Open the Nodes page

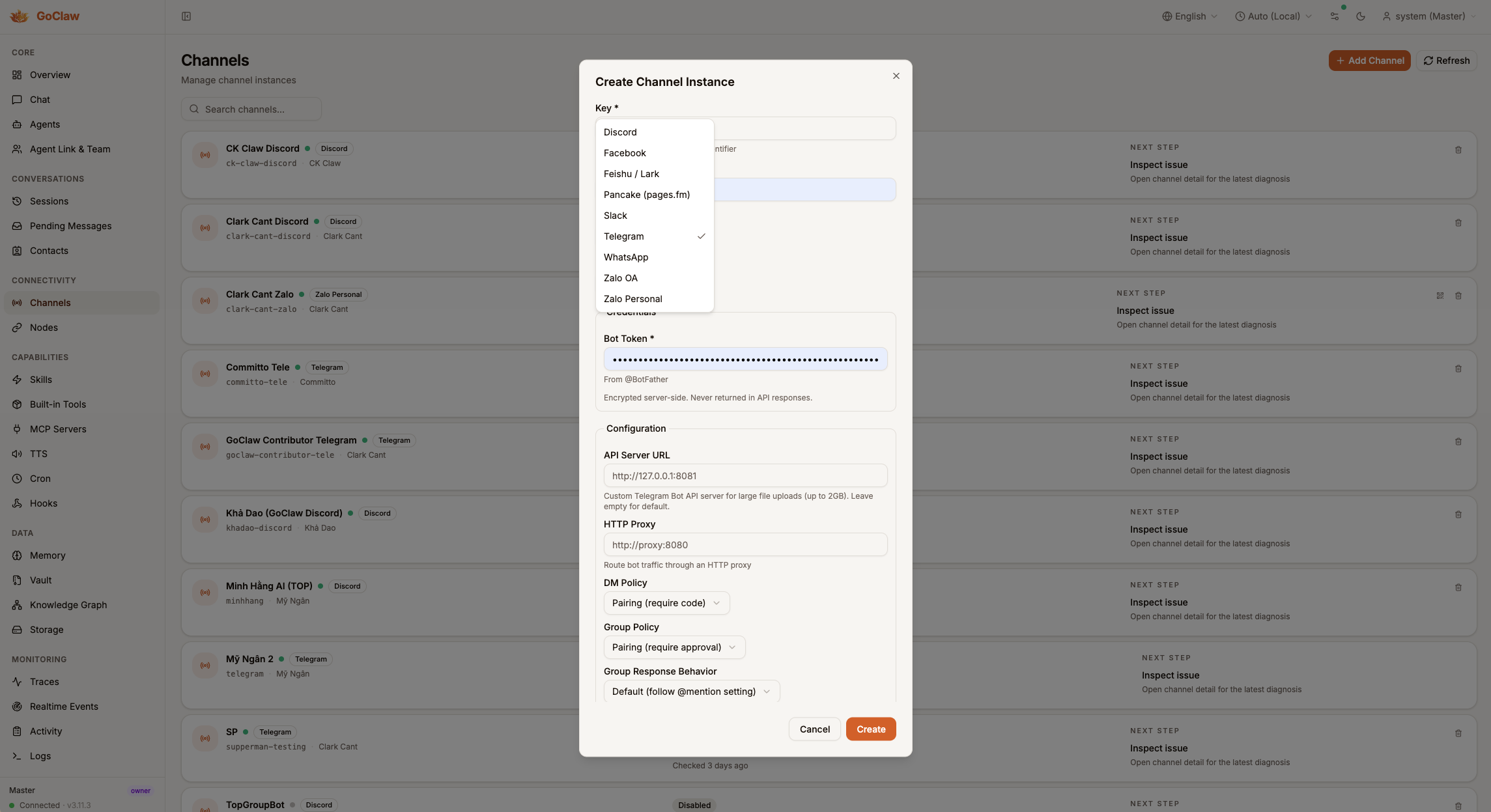point(82,328)
